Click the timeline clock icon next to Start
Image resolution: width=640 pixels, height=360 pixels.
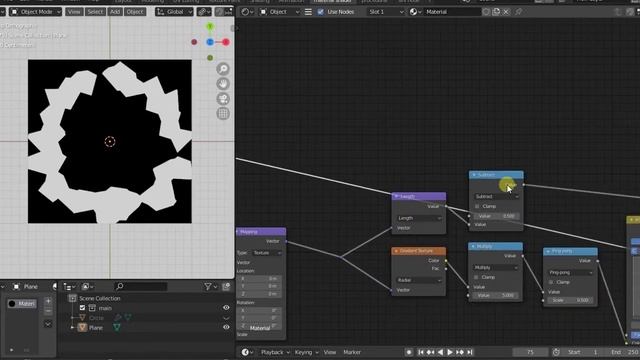pos(556,352)
